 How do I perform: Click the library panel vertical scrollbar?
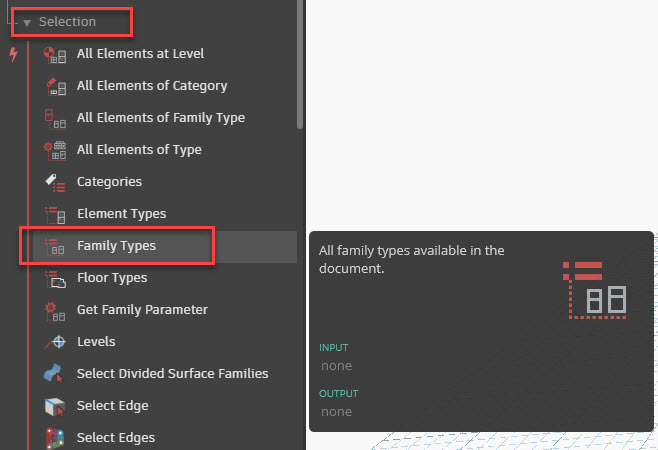pyautogui.click(x=300, y=64)
